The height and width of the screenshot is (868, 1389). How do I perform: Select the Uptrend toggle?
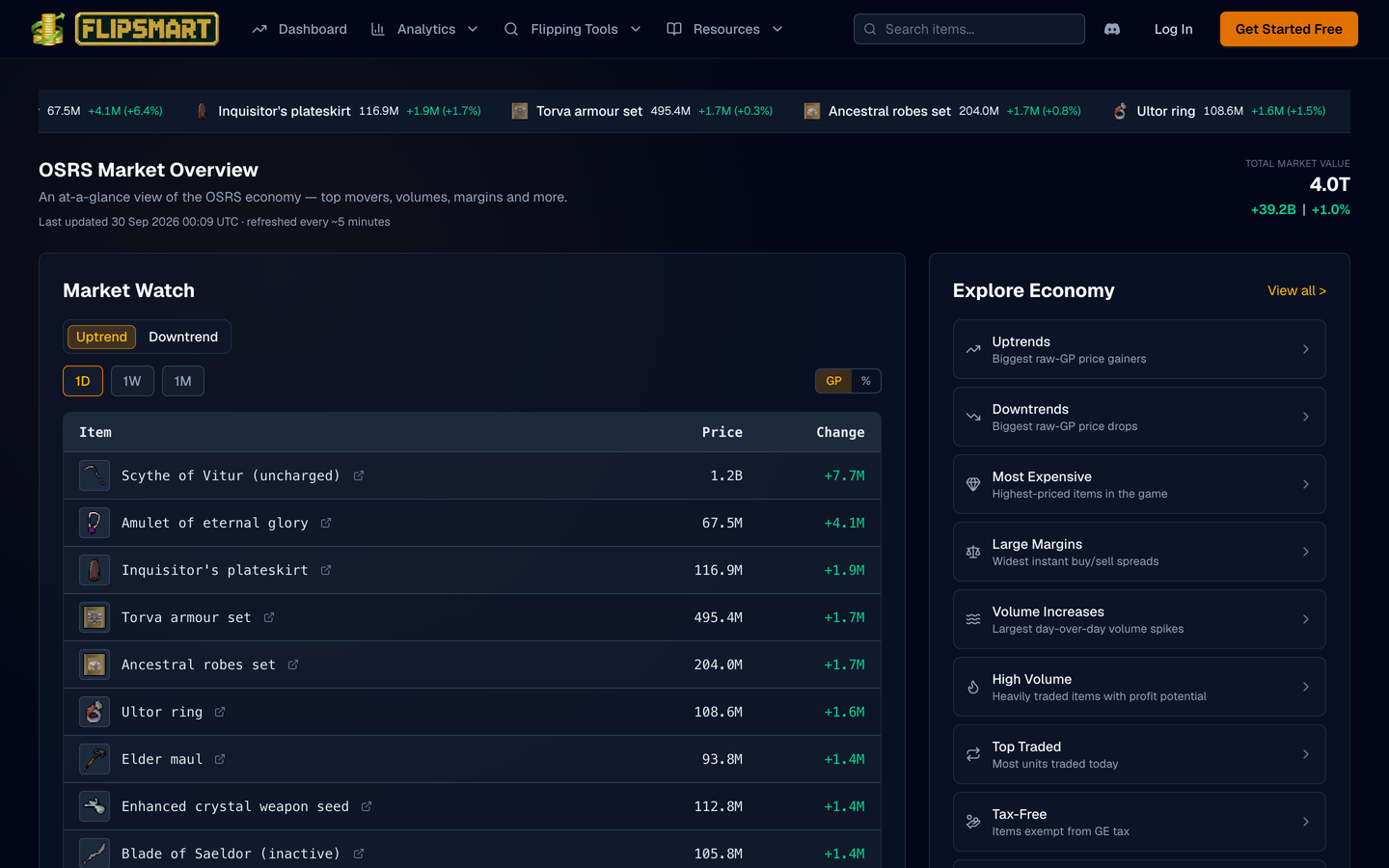click(x=101, y=337)
